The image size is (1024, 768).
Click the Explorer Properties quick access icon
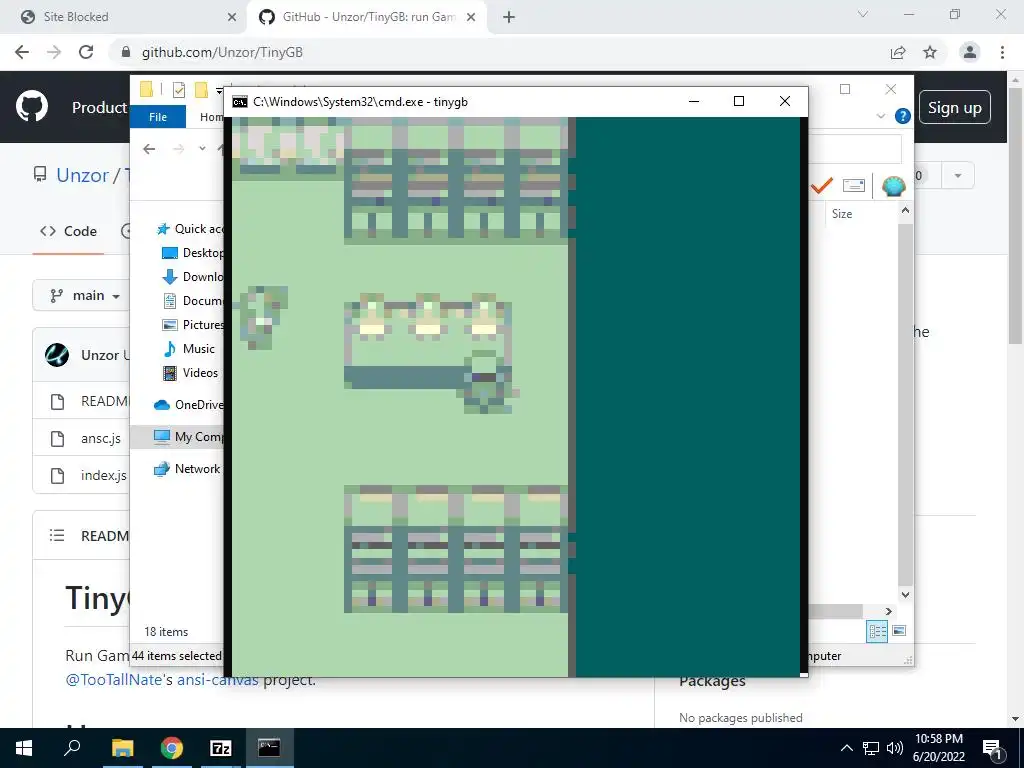[x=178, y=89]
